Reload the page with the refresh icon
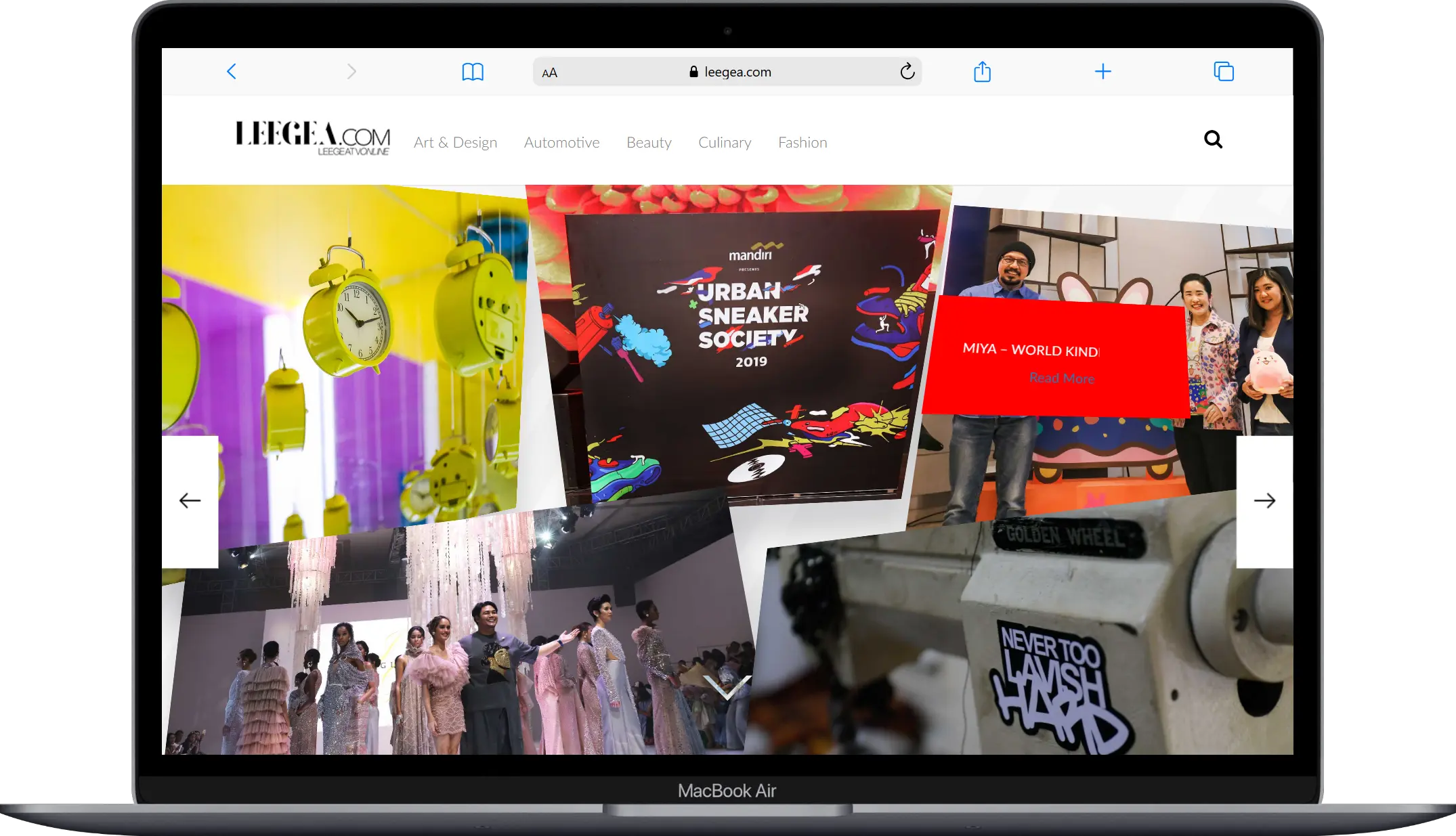1456x836 pixels. click(x=907, y=72)
